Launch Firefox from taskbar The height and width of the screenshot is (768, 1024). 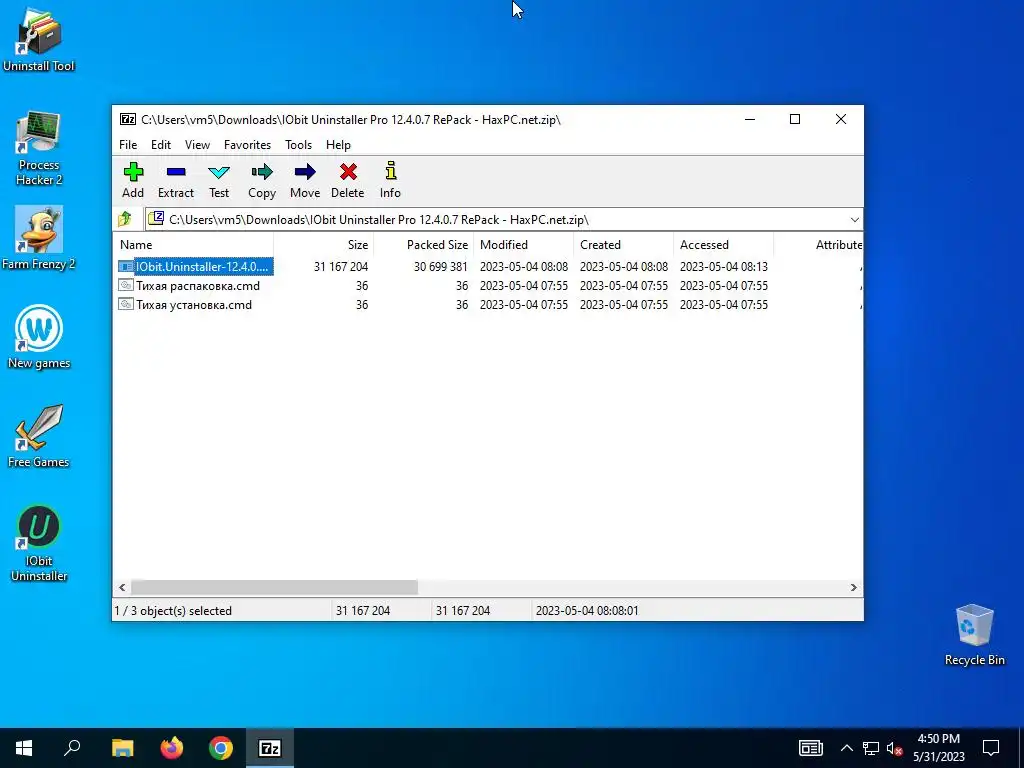[x=172, y=748]
